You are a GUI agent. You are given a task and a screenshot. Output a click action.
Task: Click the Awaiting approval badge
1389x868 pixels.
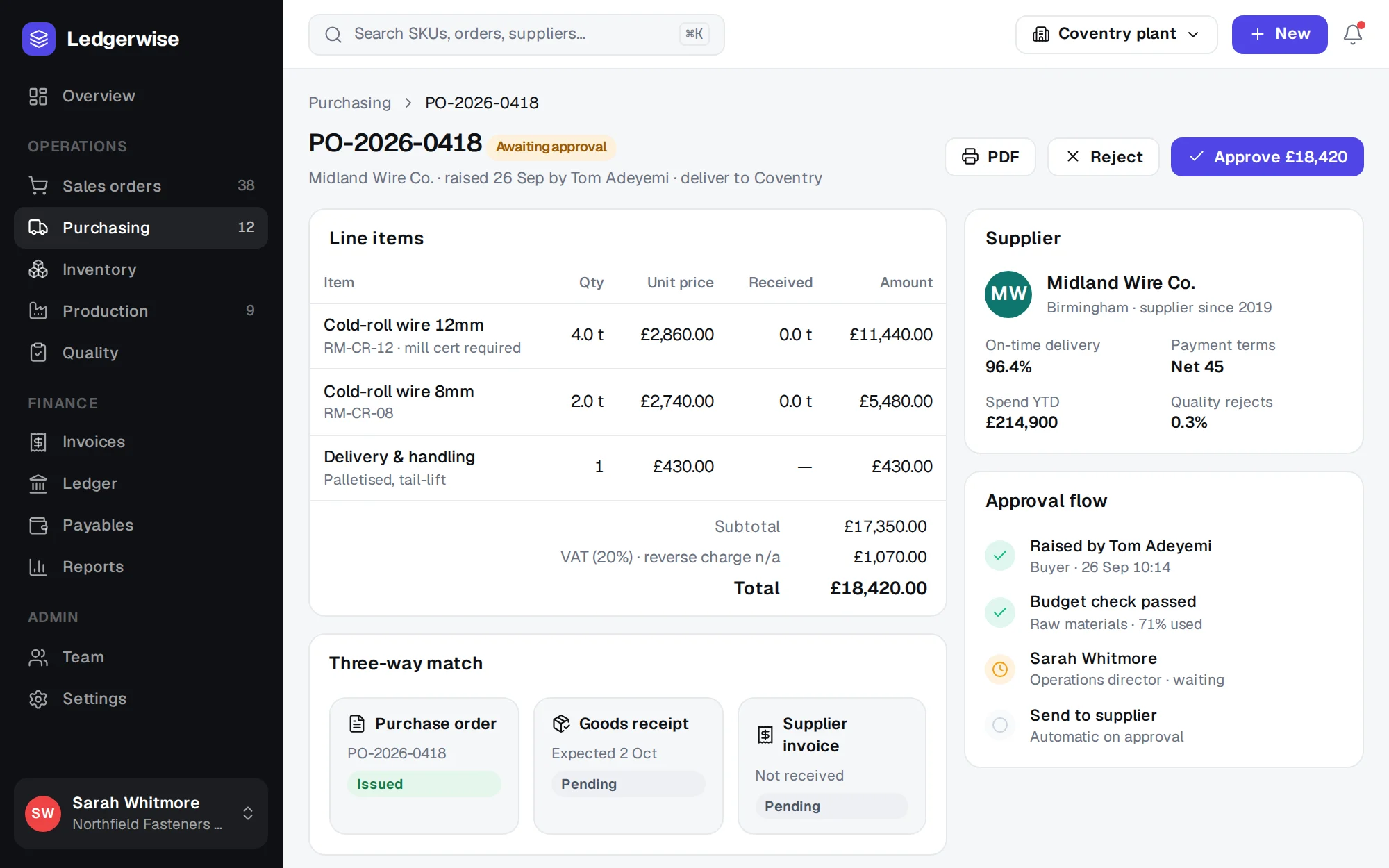[x=551, y=147]
